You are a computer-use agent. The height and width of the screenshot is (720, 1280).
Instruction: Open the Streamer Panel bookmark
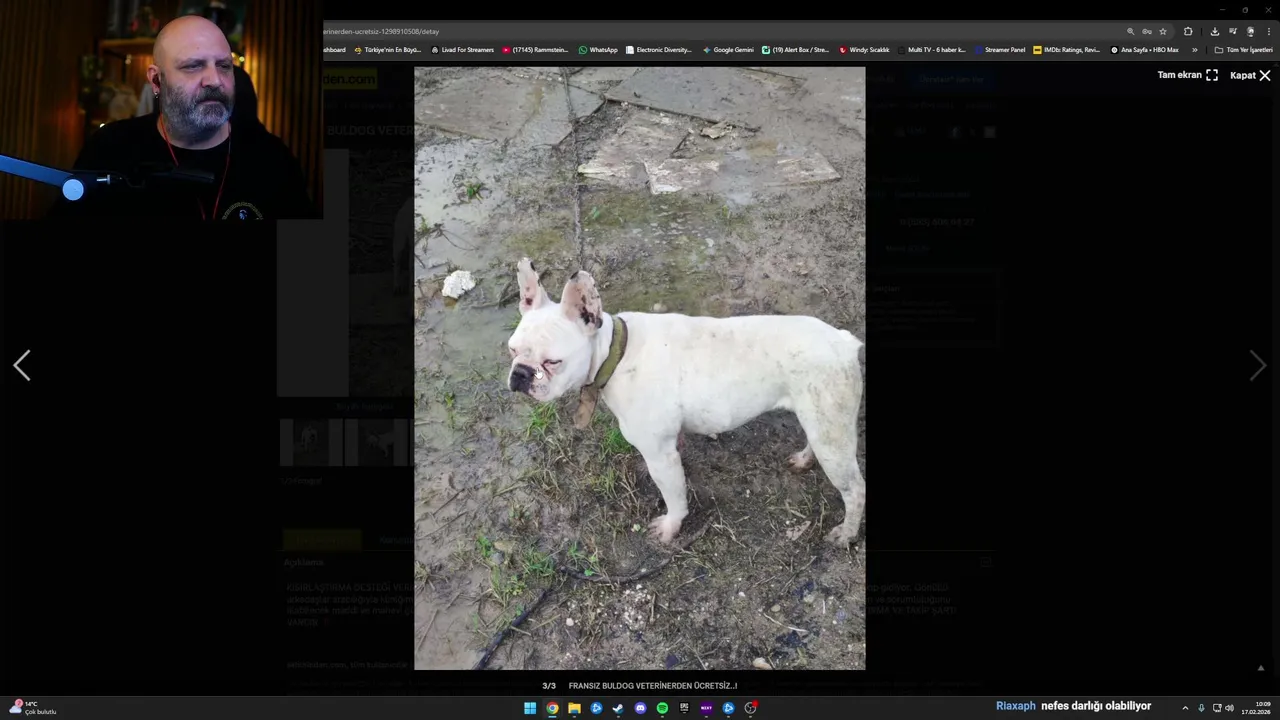999,50
